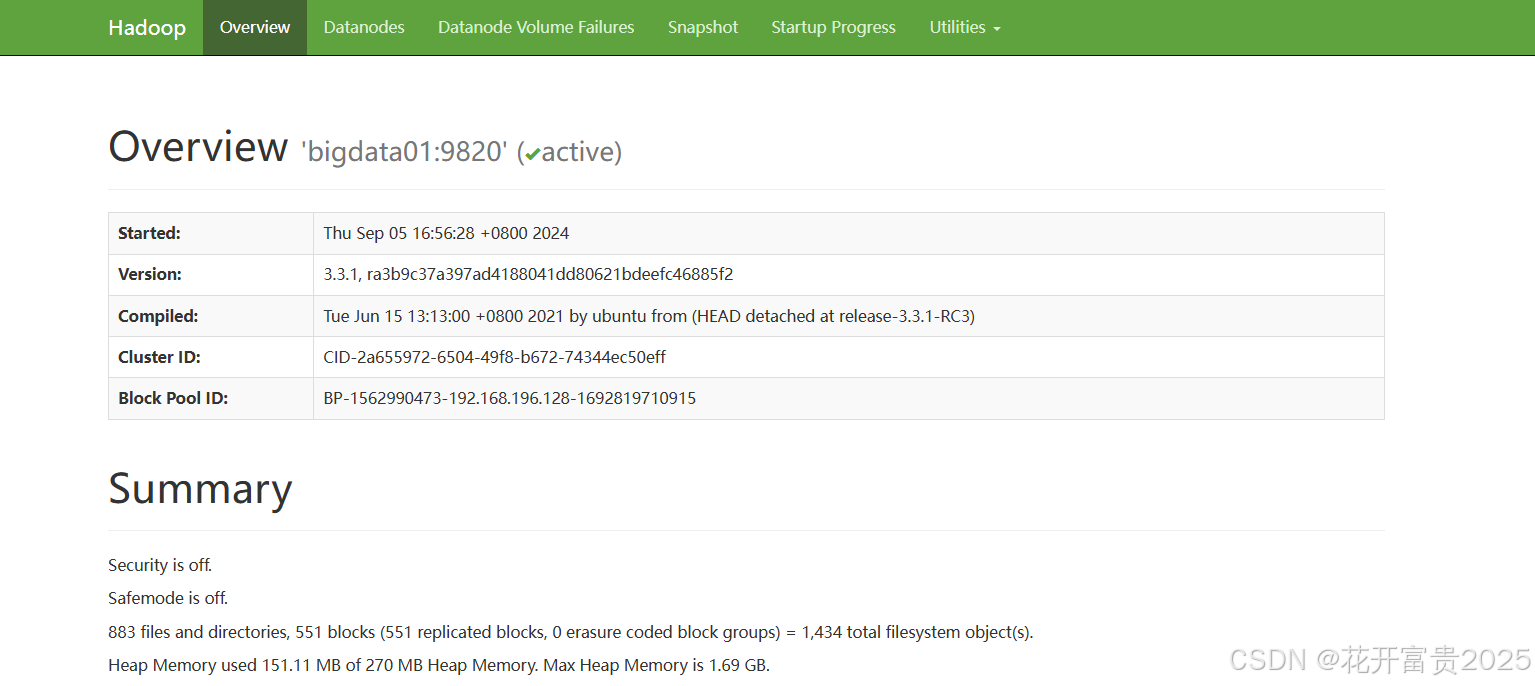Click the Started: row label
1535x686 pixels.
[x=149, y=233]
